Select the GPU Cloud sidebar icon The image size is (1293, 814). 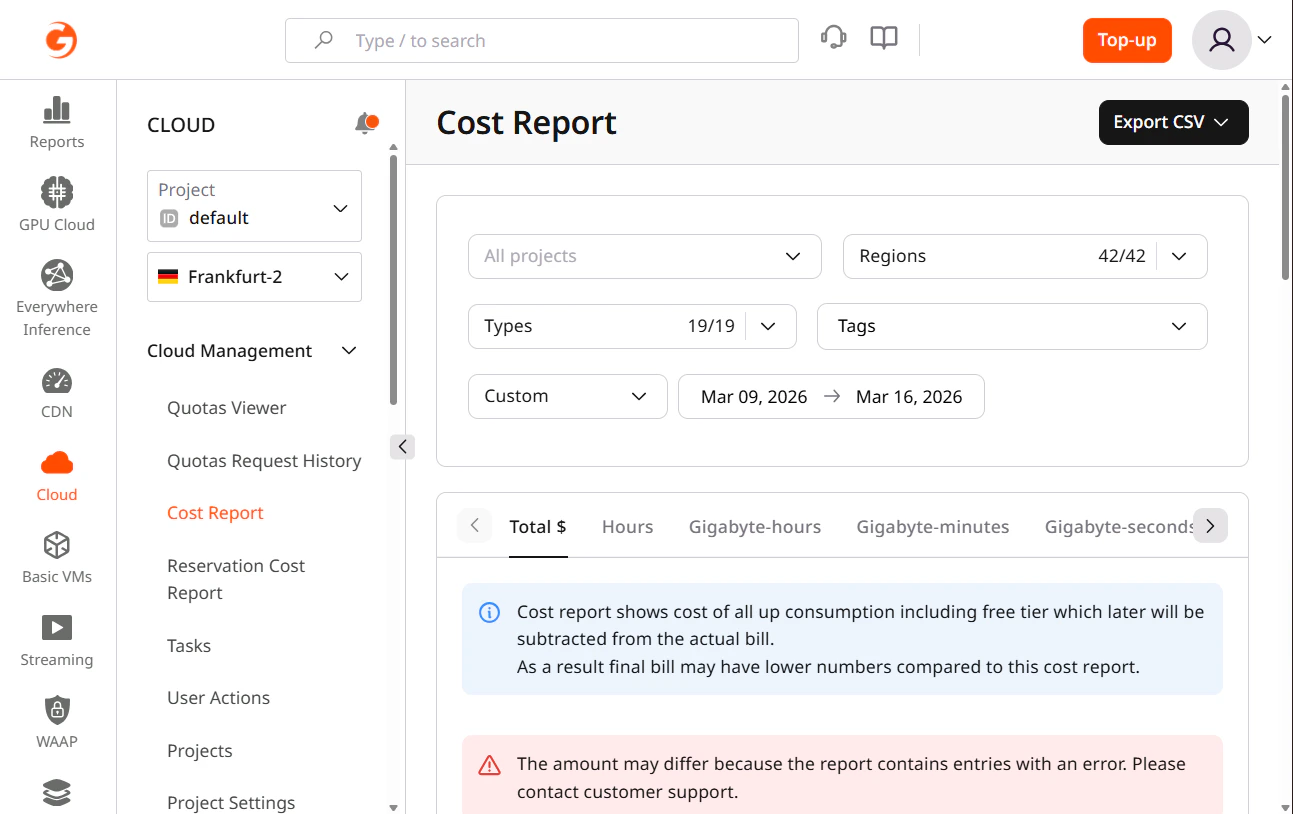[x=57, y=190]
